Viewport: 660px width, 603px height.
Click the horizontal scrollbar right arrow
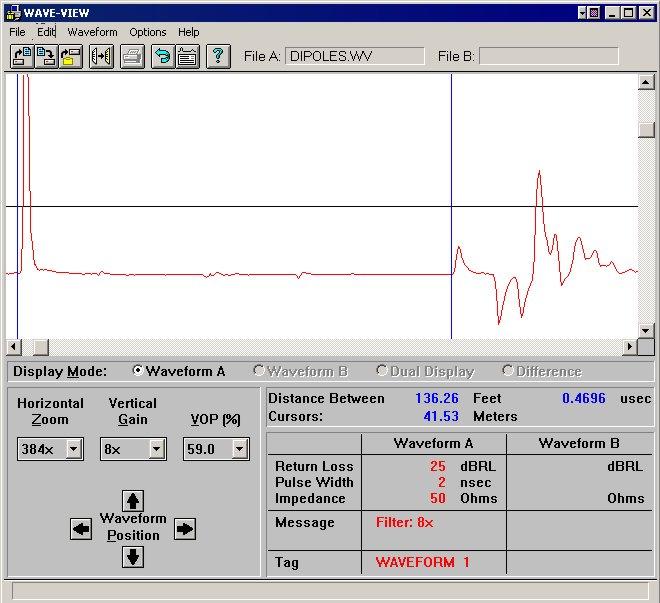click(630, 347)
